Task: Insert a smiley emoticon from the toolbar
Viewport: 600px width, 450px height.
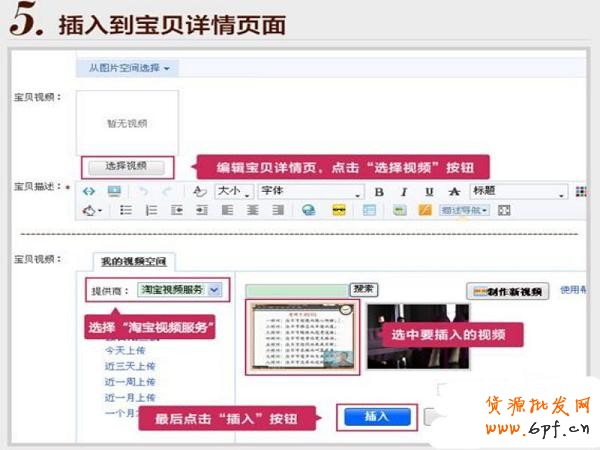Action: (x=338, y=211)
